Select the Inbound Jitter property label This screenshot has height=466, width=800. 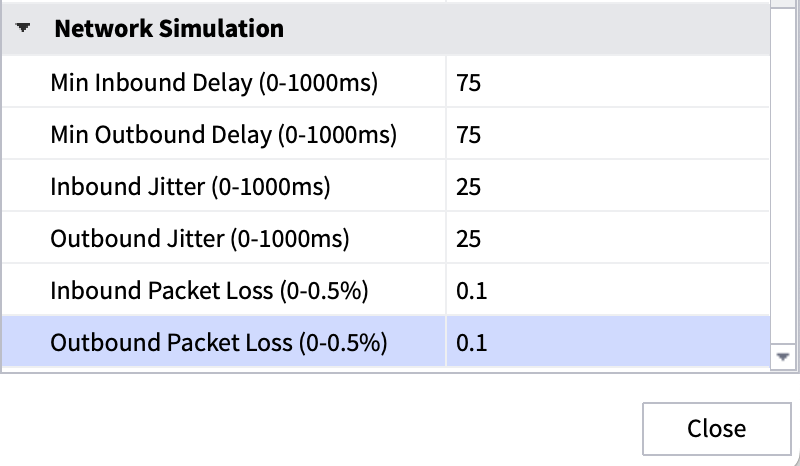pyautogui.click(x=190, y=186)
